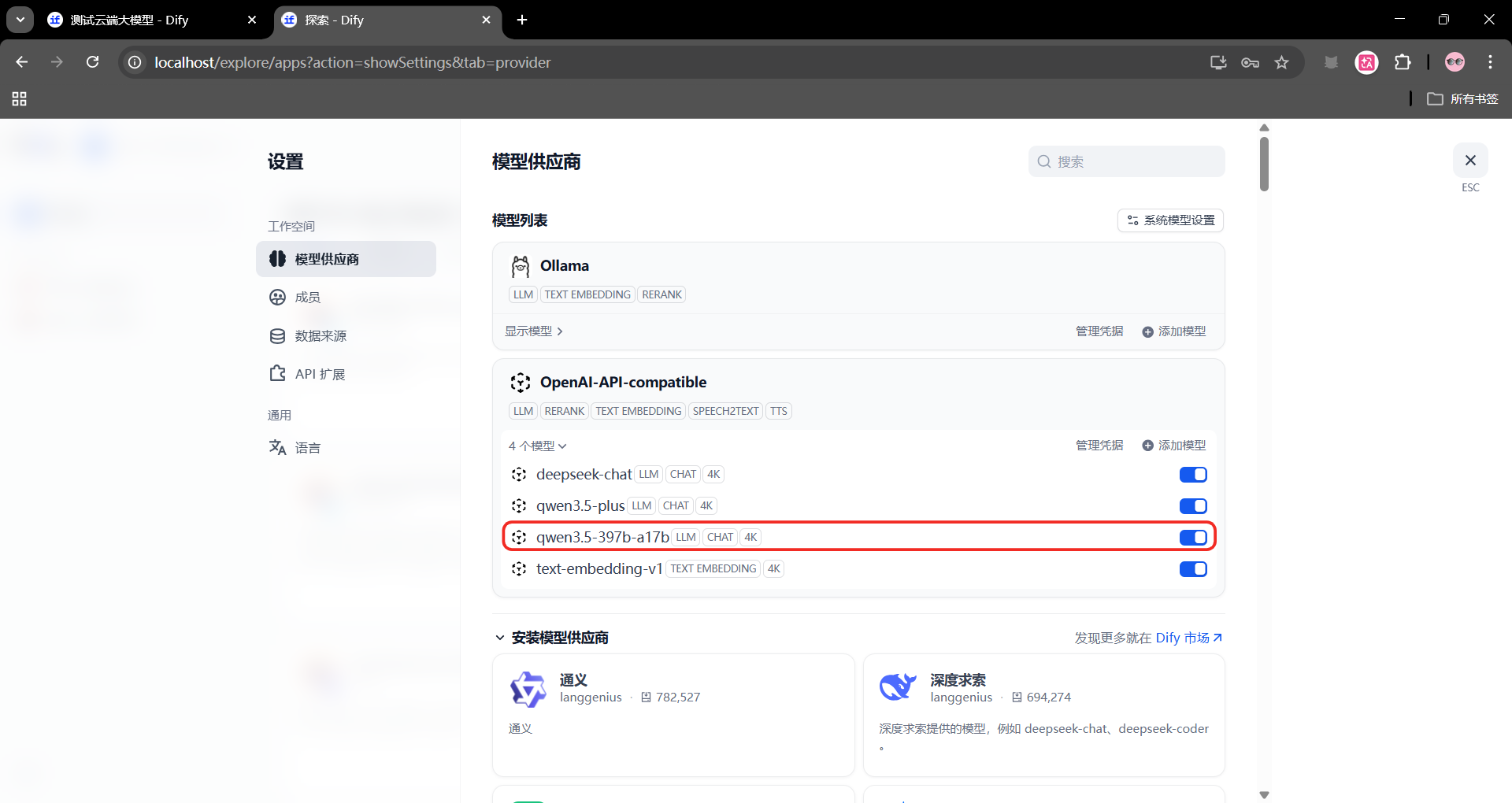Click the 深度求索 whale logo
Screen dimensions: 1512x803
pyautogui.click(x=898, y=687)
